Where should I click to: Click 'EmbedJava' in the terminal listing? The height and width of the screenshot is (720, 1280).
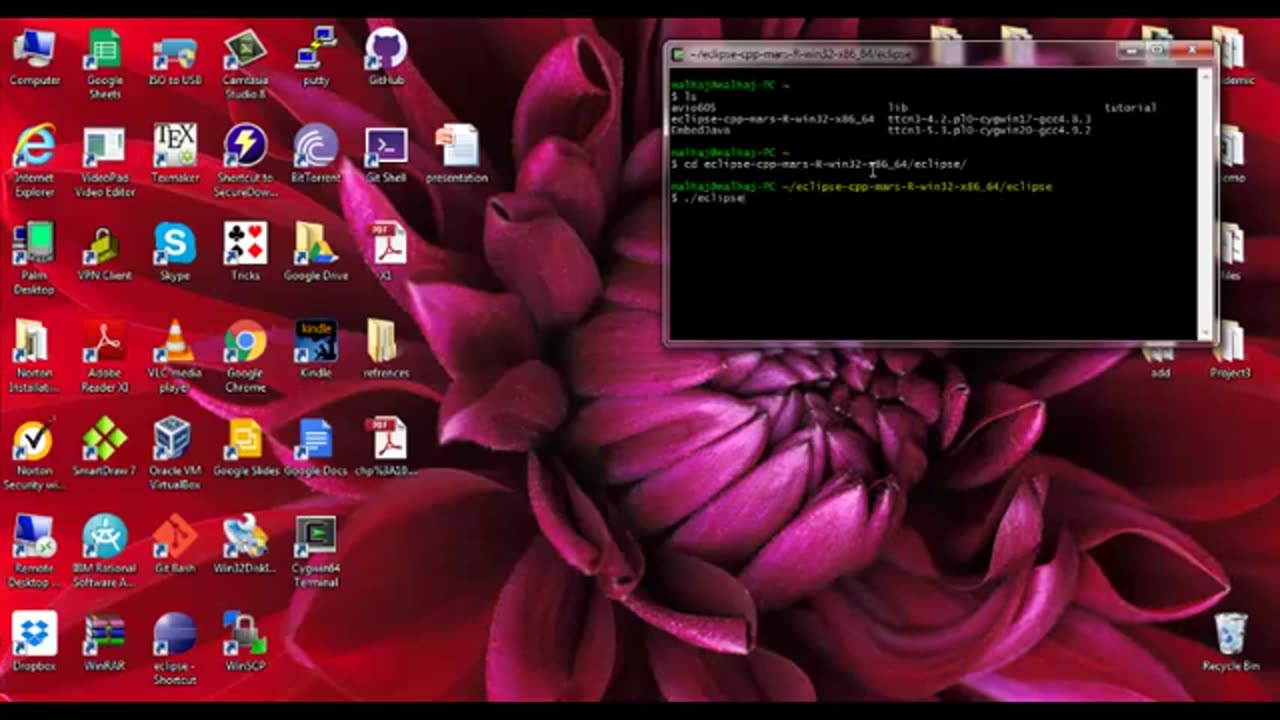[x=701, y=130]
